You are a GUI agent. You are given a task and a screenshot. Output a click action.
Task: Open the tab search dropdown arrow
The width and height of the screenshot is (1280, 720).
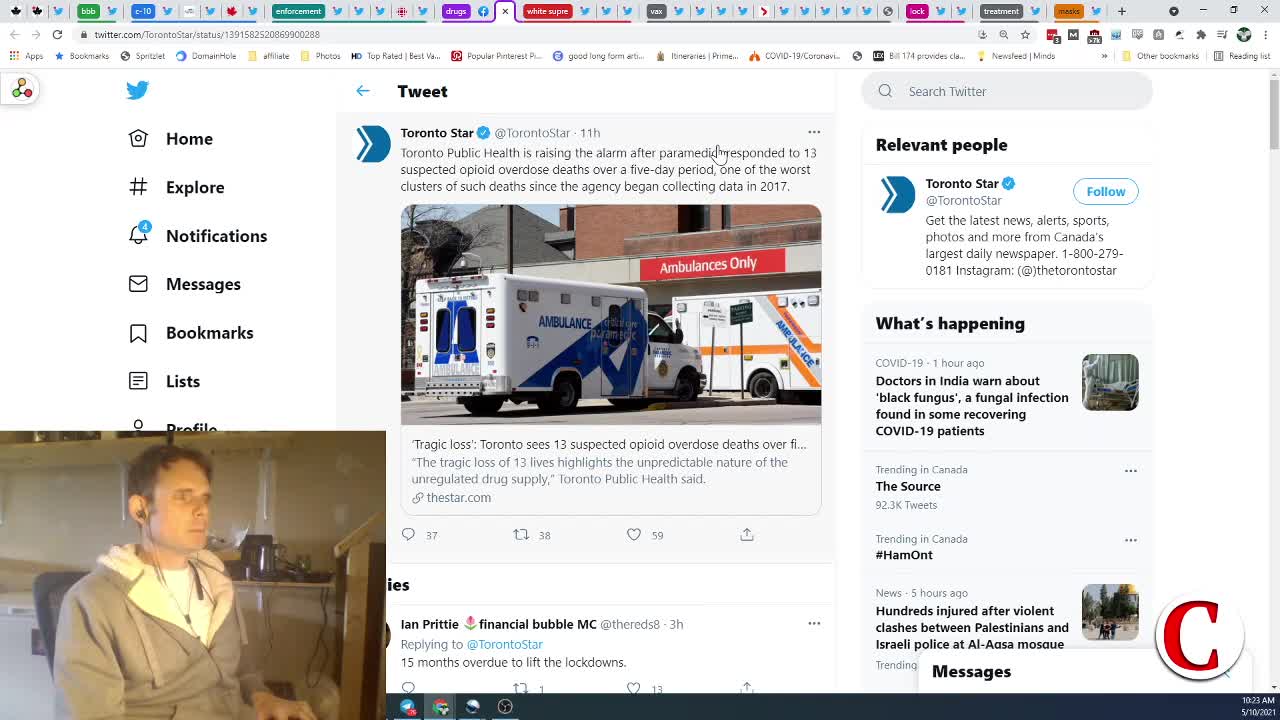[1174, 11]
